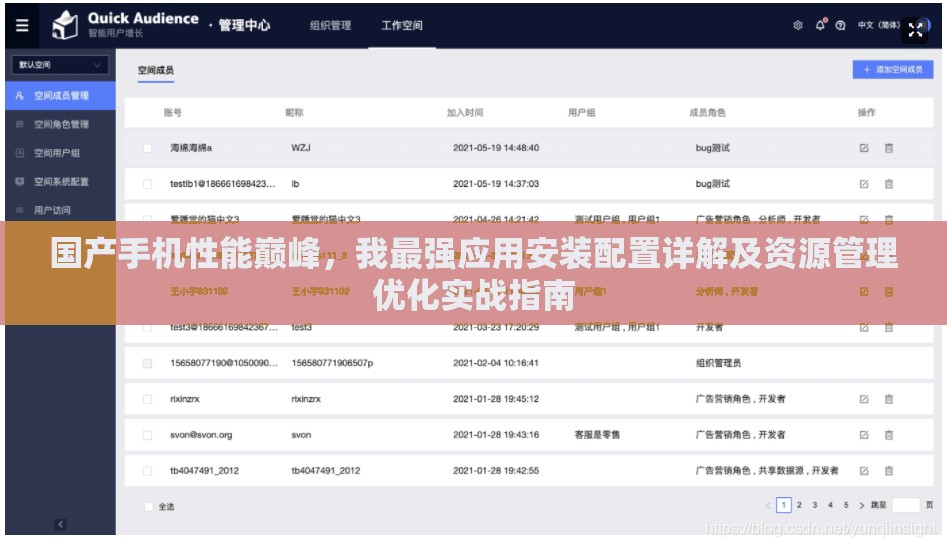
Task: Select the 15658077190@1050090 row checkbox
Action: tap(147, 363)
